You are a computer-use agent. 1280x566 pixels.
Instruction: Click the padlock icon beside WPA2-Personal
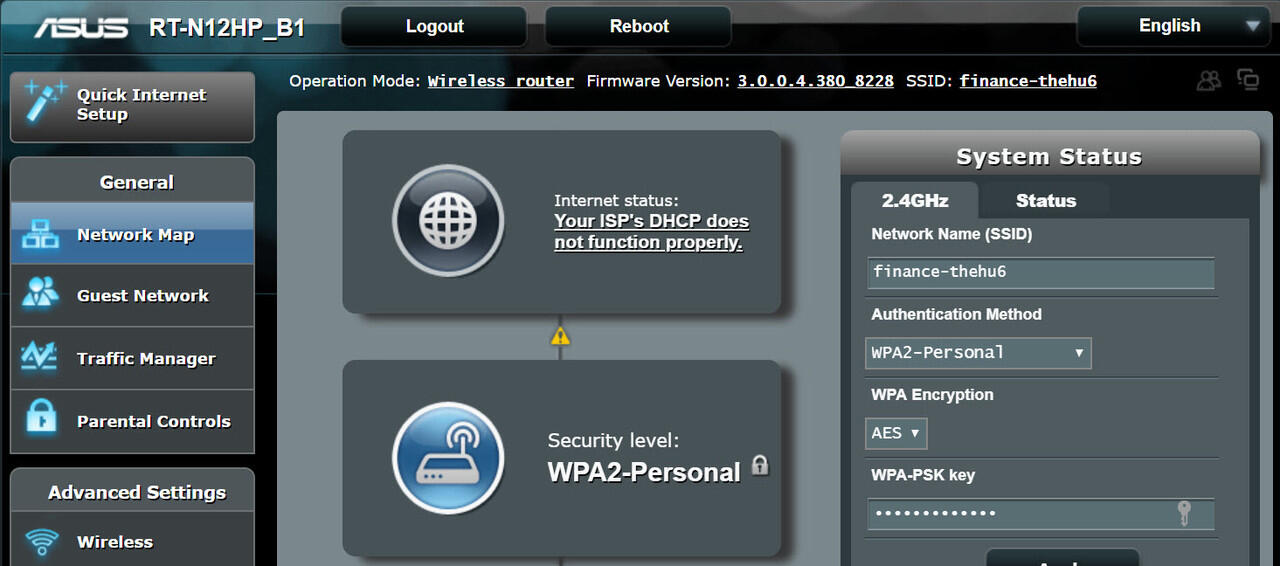[760, 465]
